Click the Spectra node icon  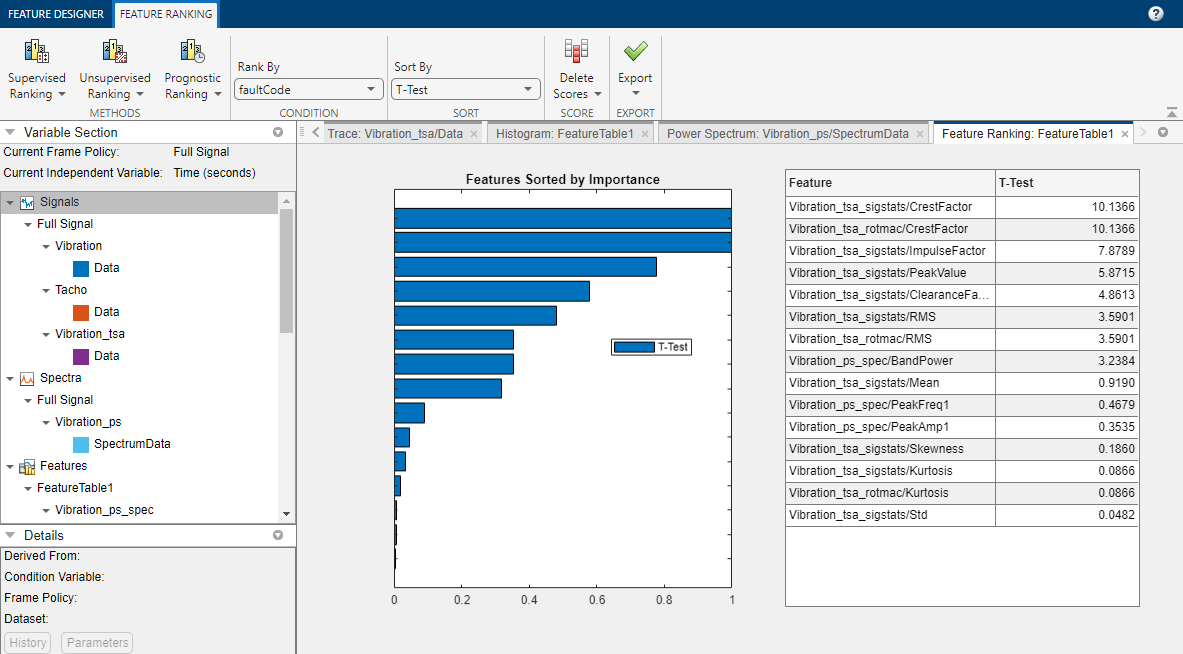coord(27,379)
